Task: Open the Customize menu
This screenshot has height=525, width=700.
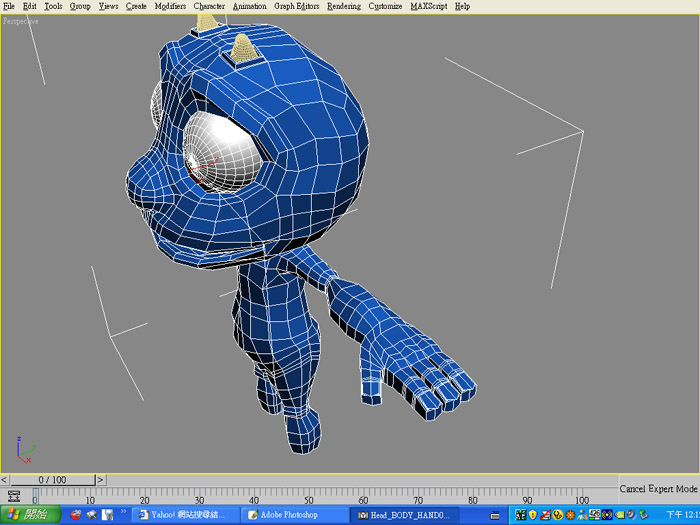Action: click(385, 6)
